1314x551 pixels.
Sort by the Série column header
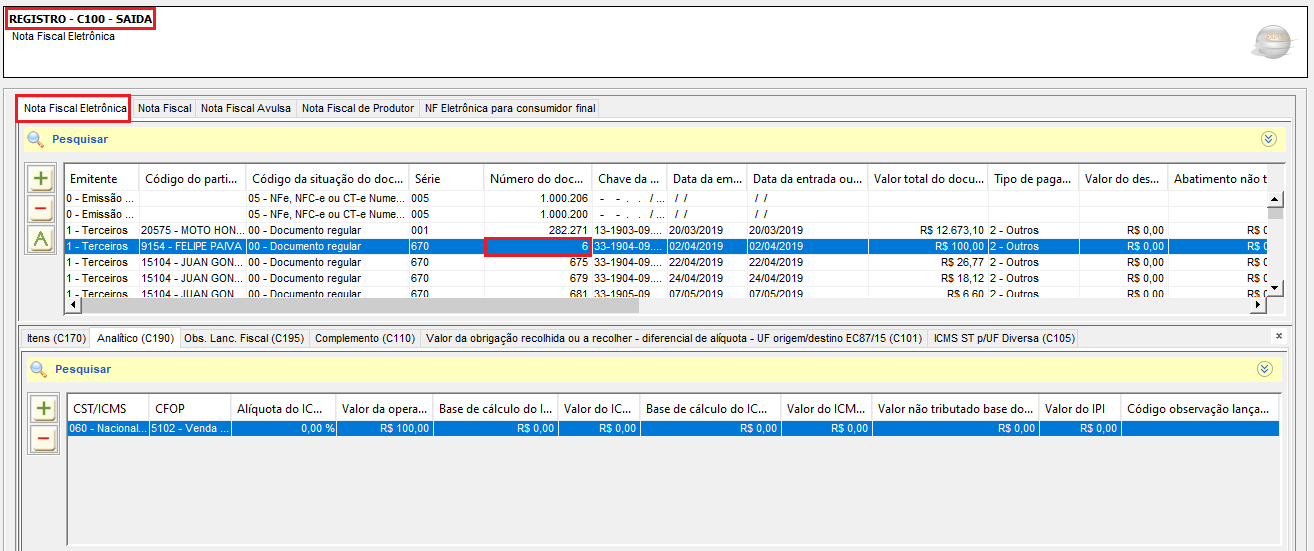tap(447, 178)
